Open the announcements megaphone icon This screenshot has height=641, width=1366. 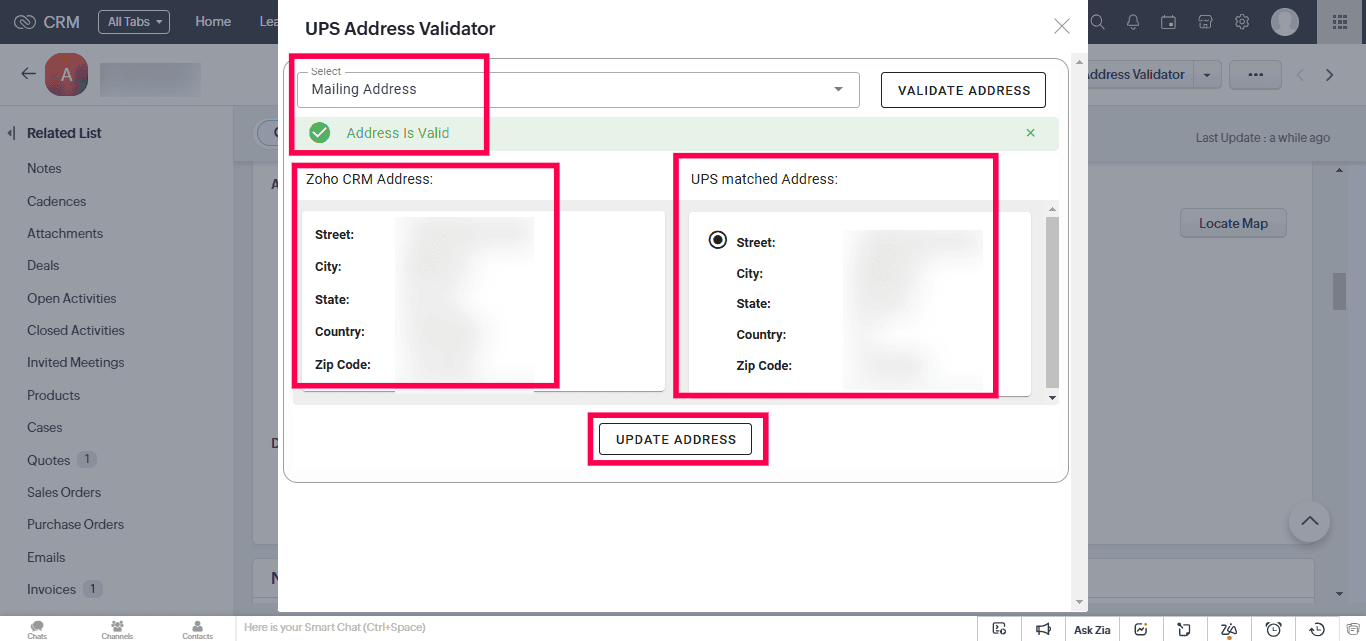[x=1043, y=629]
